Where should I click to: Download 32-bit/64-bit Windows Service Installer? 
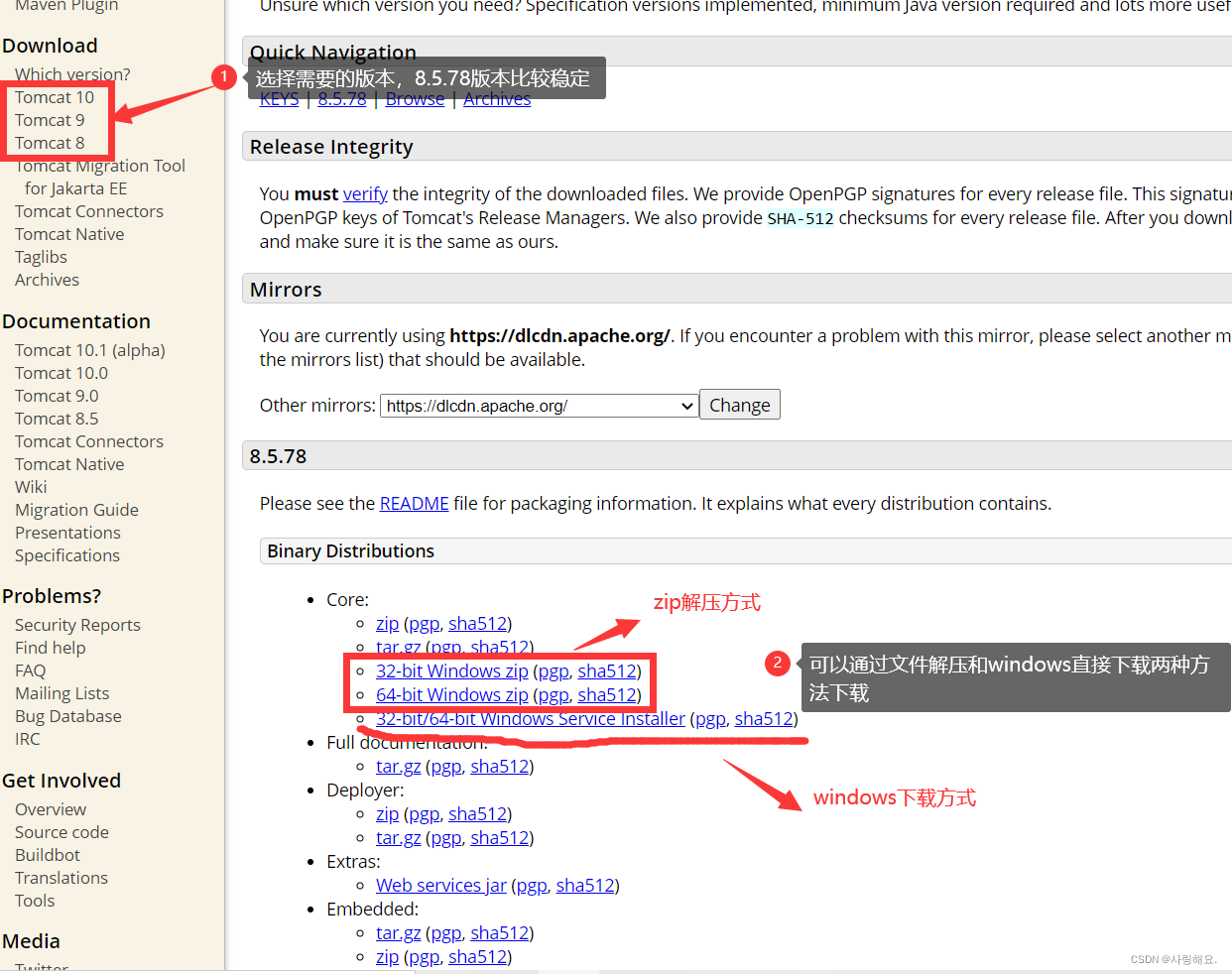point(531,719)
